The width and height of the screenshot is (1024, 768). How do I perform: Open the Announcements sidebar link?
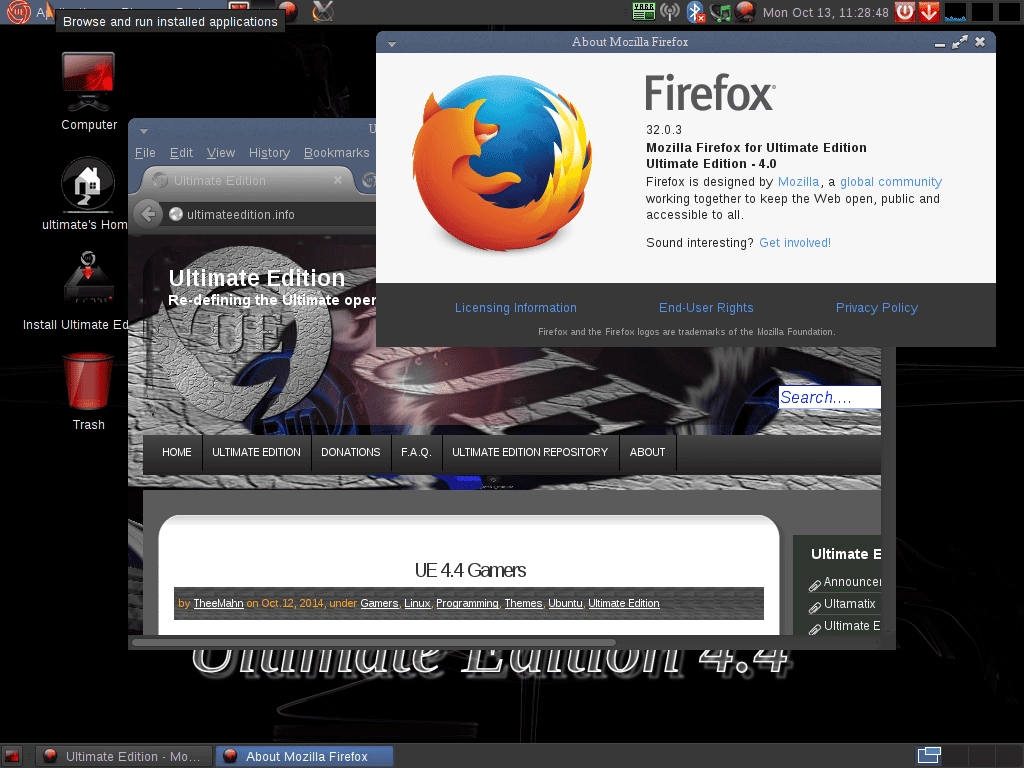tap(852, 582)
